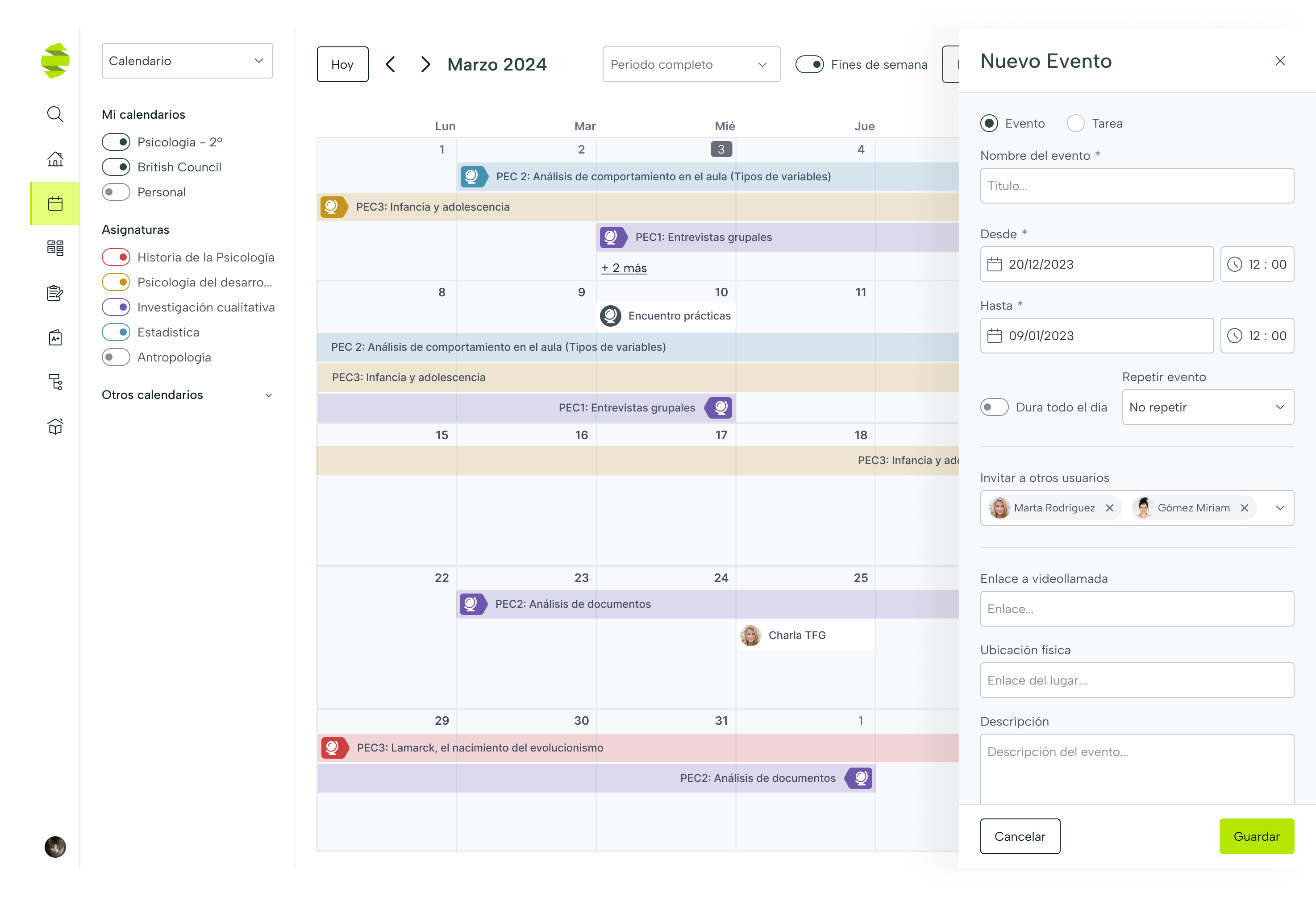Click the Titulo event name field

pos(1137,186)
